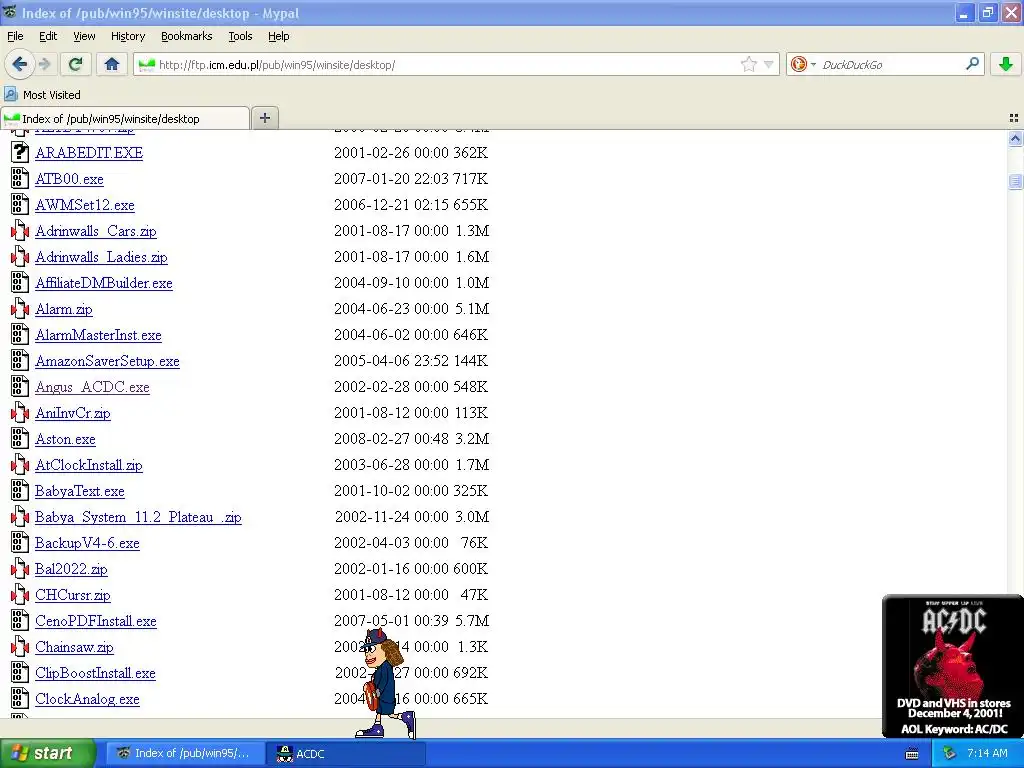Open the Adrinwalls_Cars.zip link
The image size is (1024, 768).
[x=96, y=231]
